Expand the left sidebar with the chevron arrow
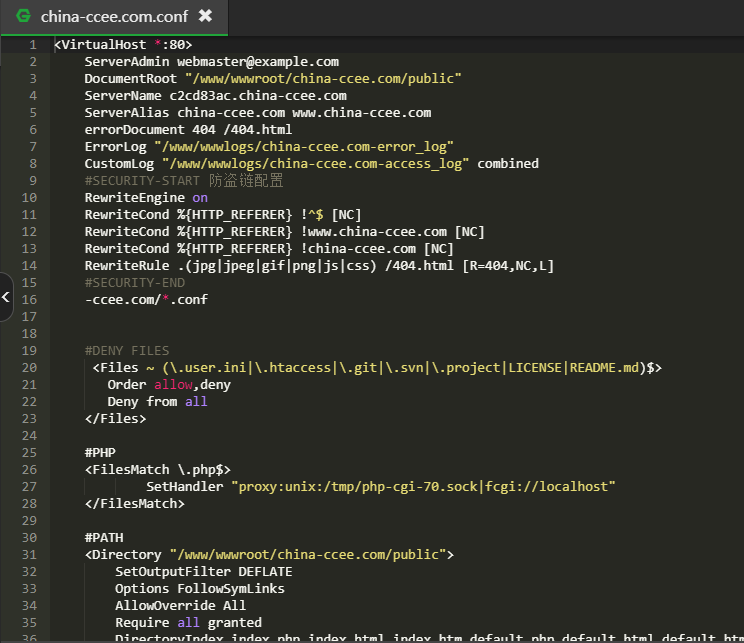 (6, 297)
